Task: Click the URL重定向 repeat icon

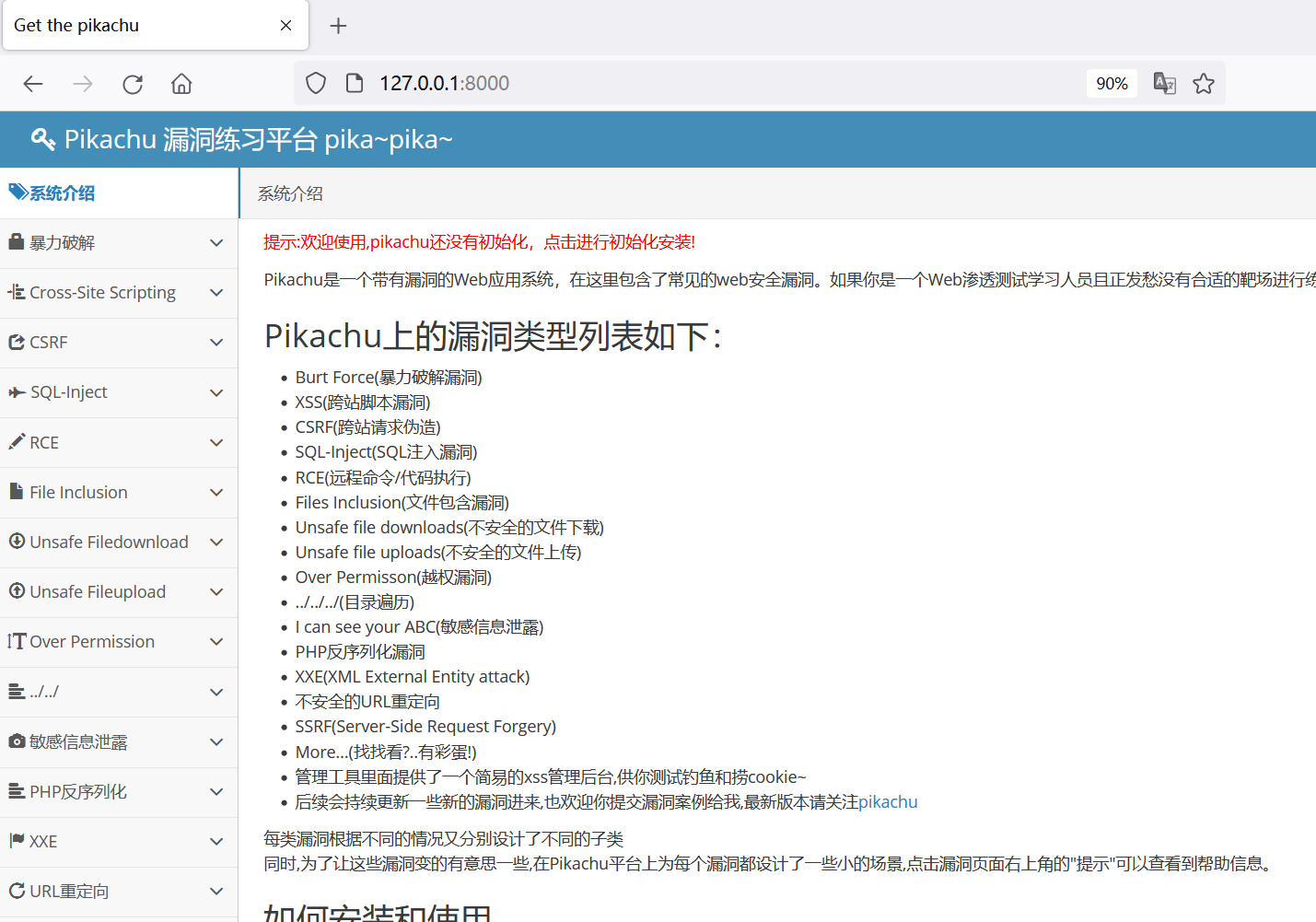Action: [x=17, y=890]
